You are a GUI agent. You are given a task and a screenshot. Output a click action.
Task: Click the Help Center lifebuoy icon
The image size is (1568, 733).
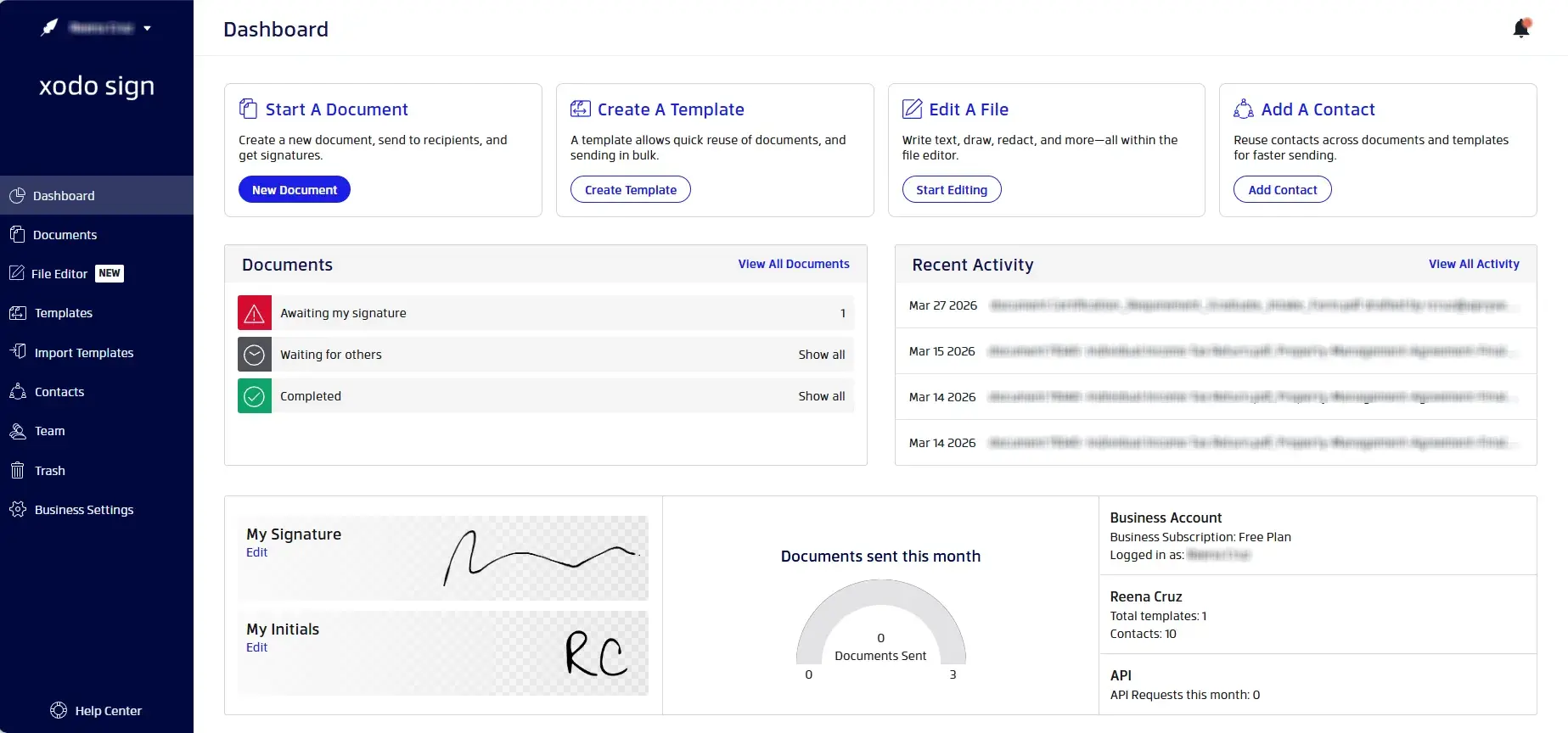(x=59, y=711)
